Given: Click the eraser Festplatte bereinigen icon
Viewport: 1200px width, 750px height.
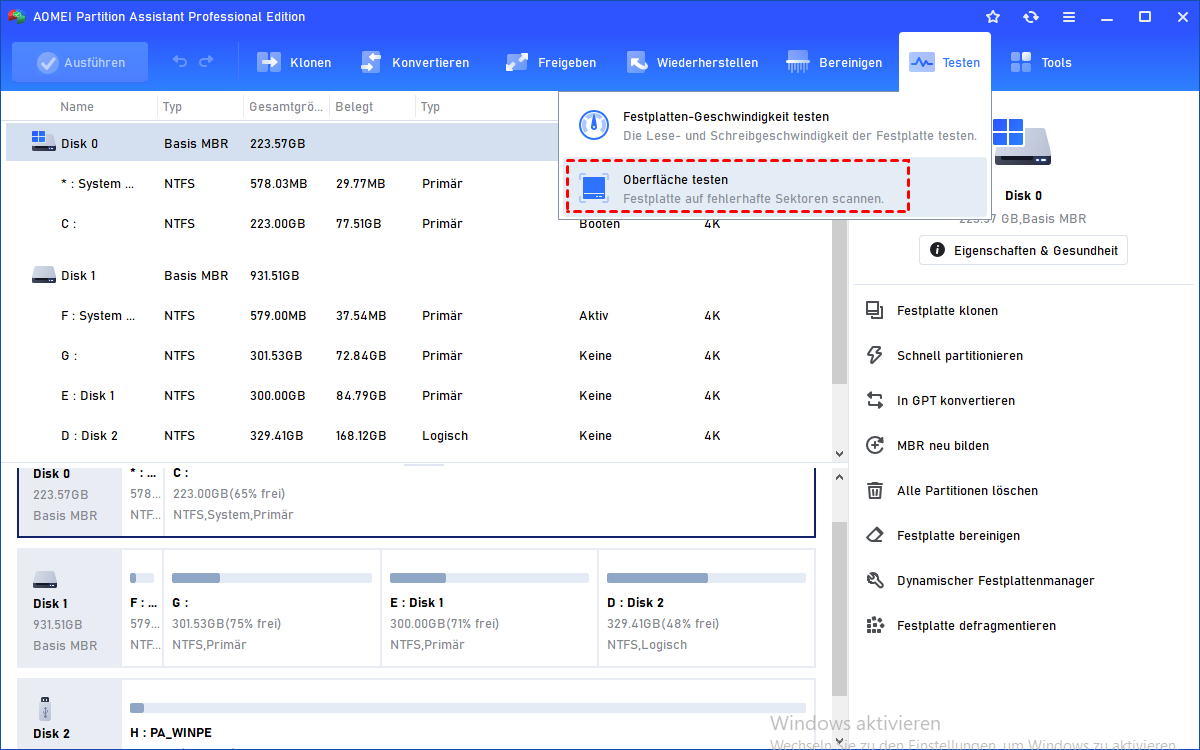Looking at the screenshot, I should point(875,536).
